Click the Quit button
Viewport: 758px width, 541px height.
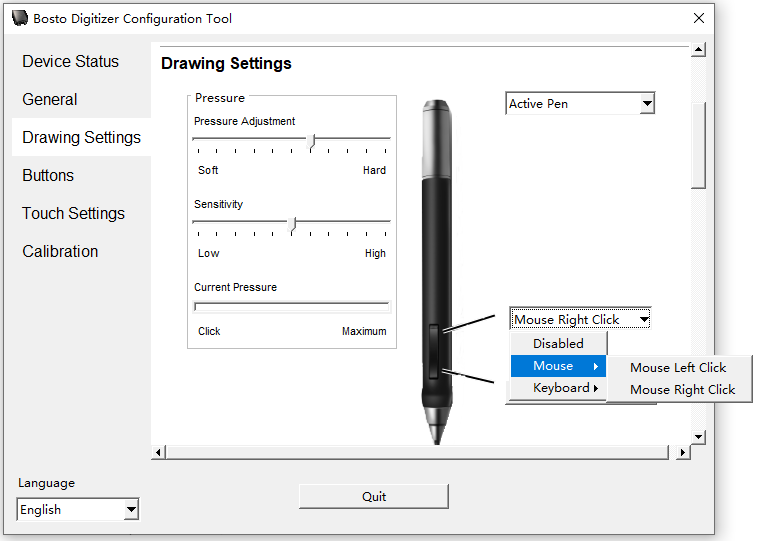(x=374, y=497)
